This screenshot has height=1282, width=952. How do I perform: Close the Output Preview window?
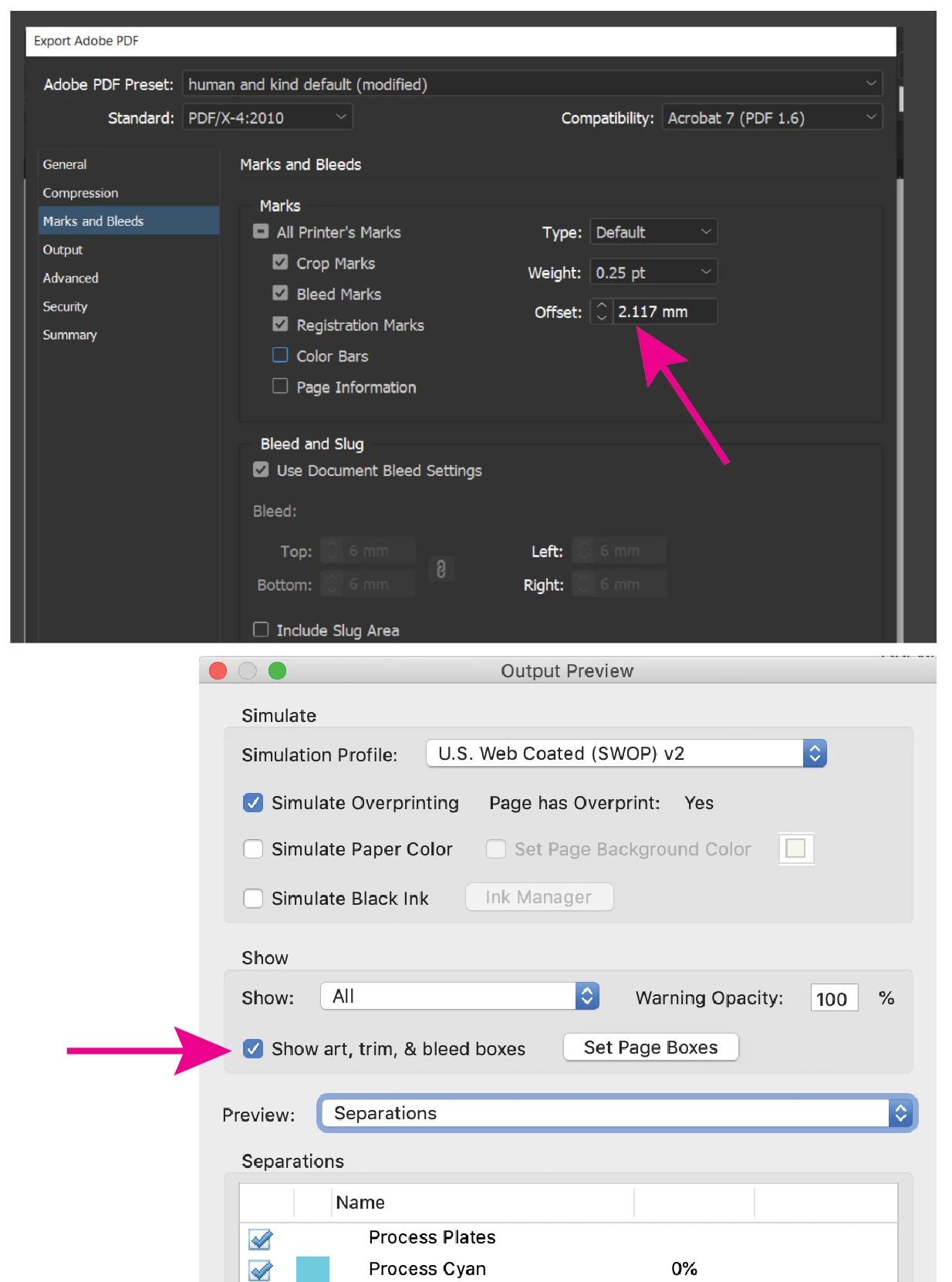(x=218, y=671)
